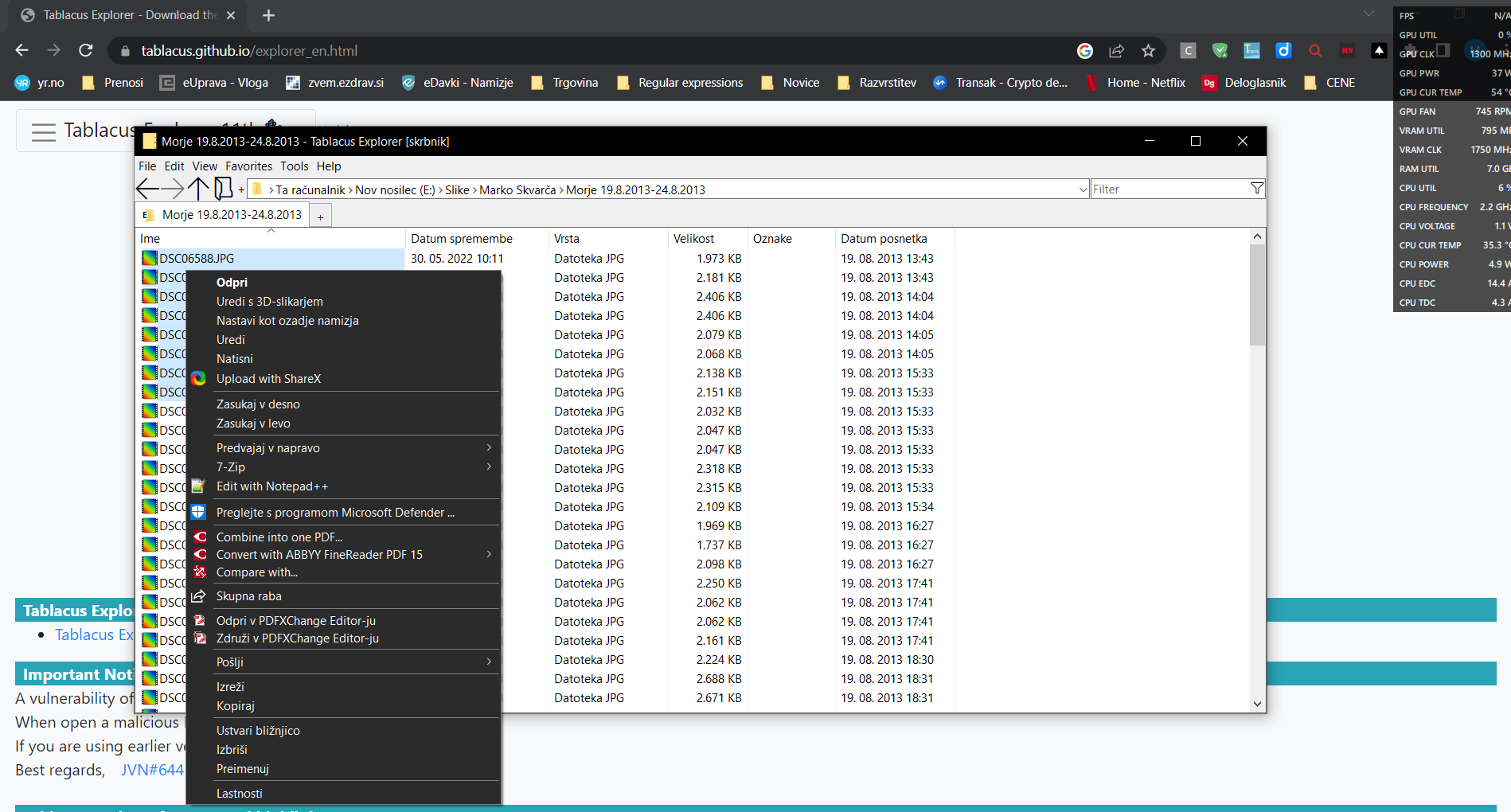Click the Back arrow in Tablacus toolbar

(x=148, y=189)
